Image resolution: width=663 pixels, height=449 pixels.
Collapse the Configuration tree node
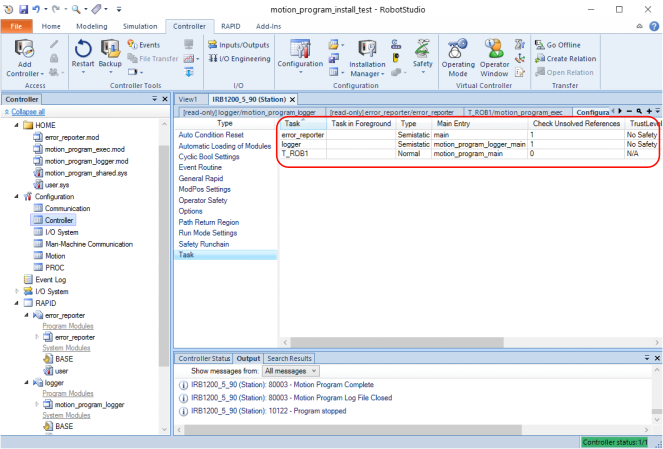click(x=17, y=196)
